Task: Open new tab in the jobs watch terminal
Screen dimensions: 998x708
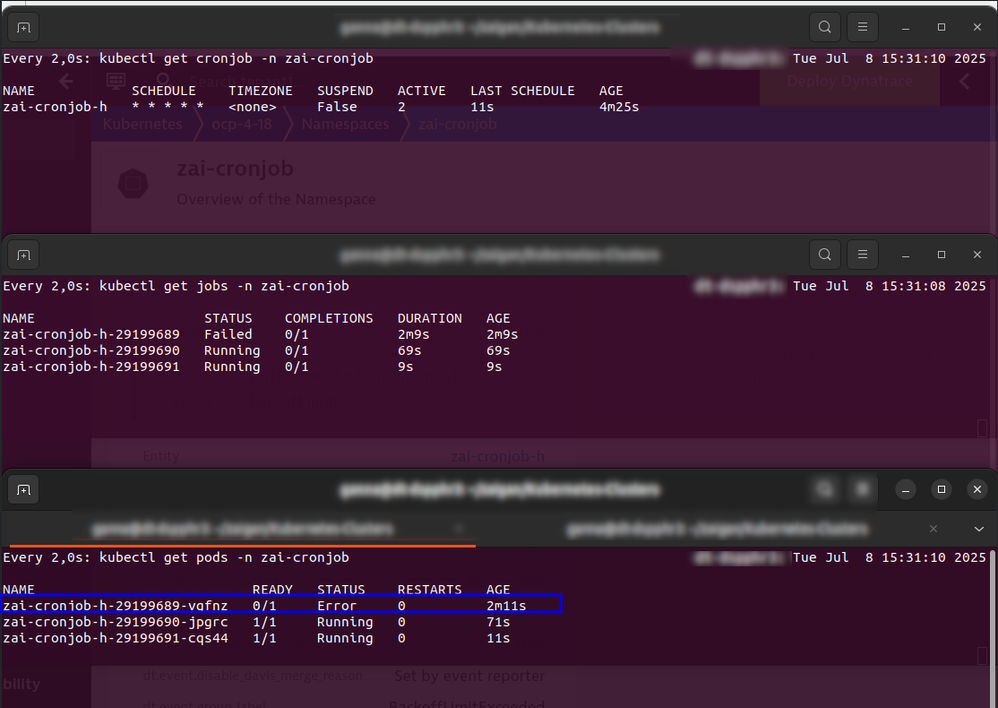Action: (x=24, y=255)
